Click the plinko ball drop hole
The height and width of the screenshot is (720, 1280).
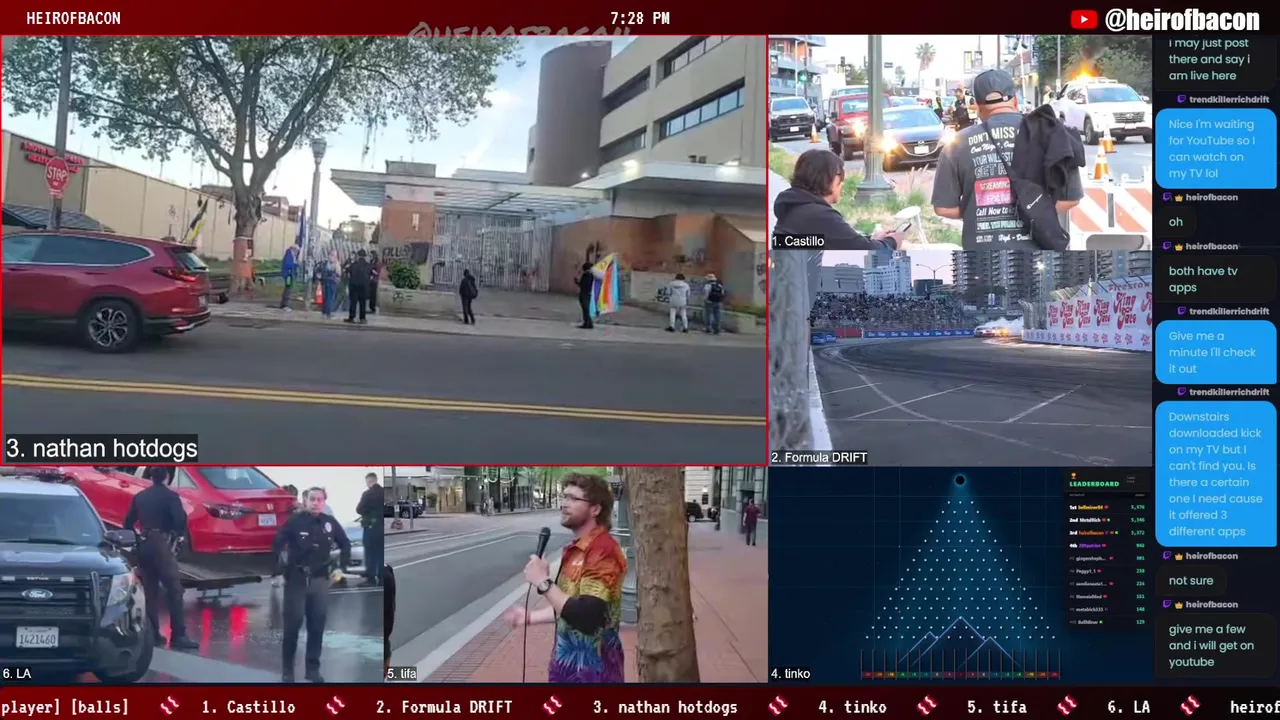pyautogui.click(x=960, y=481)
